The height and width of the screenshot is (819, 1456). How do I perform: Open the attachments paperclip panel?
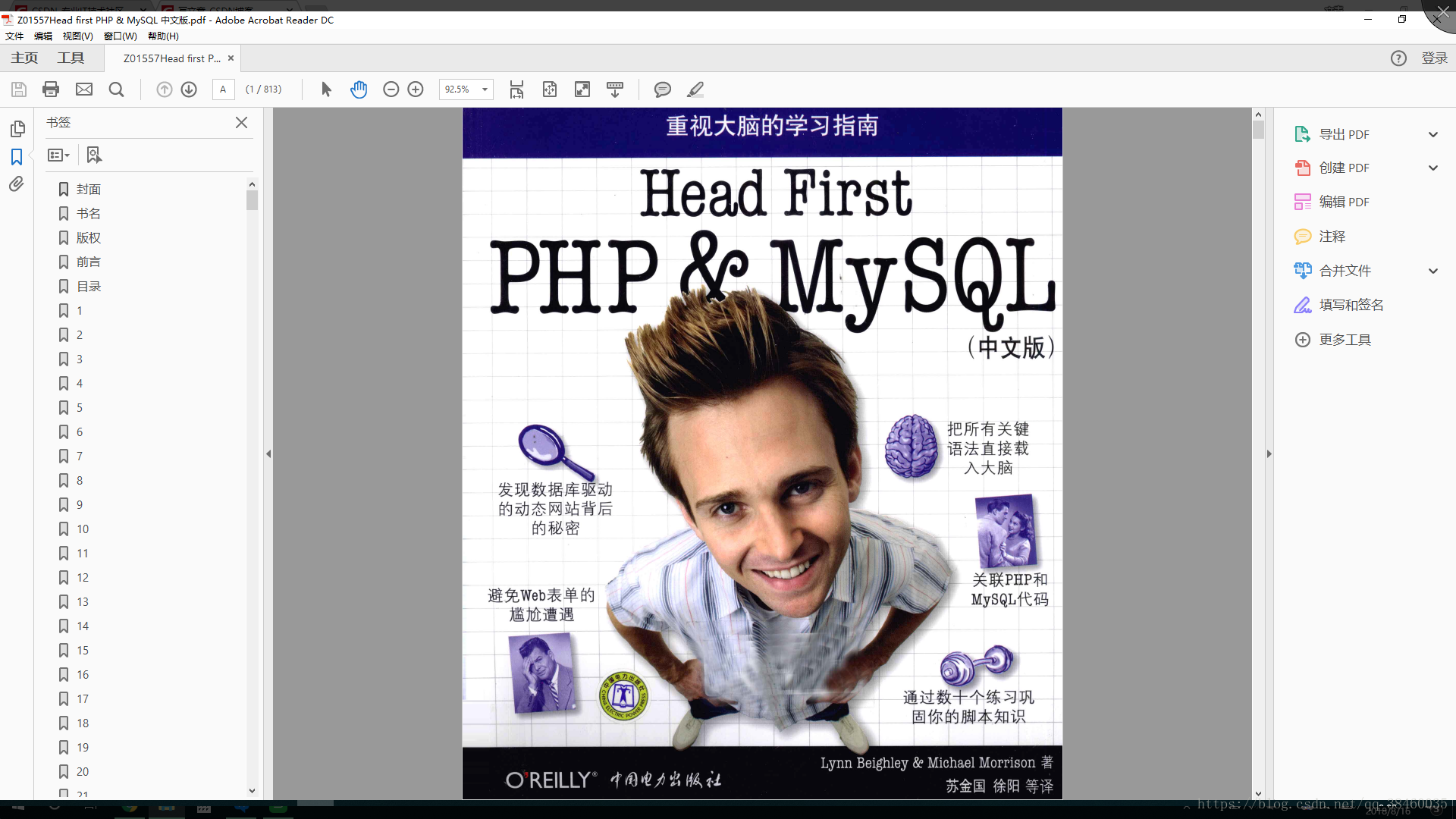17,184
